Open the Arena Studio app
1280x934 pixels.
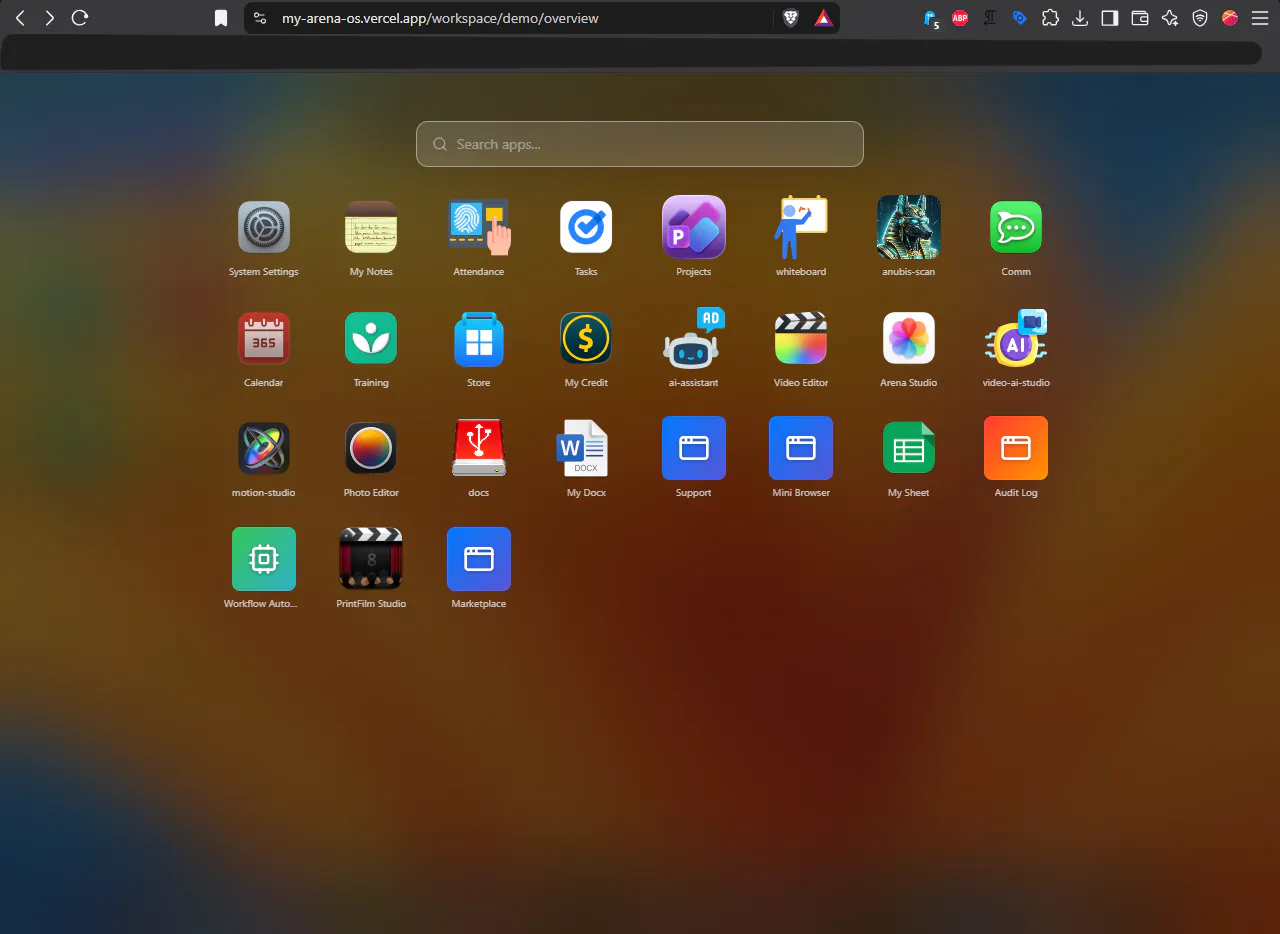[x=909, y=338]
